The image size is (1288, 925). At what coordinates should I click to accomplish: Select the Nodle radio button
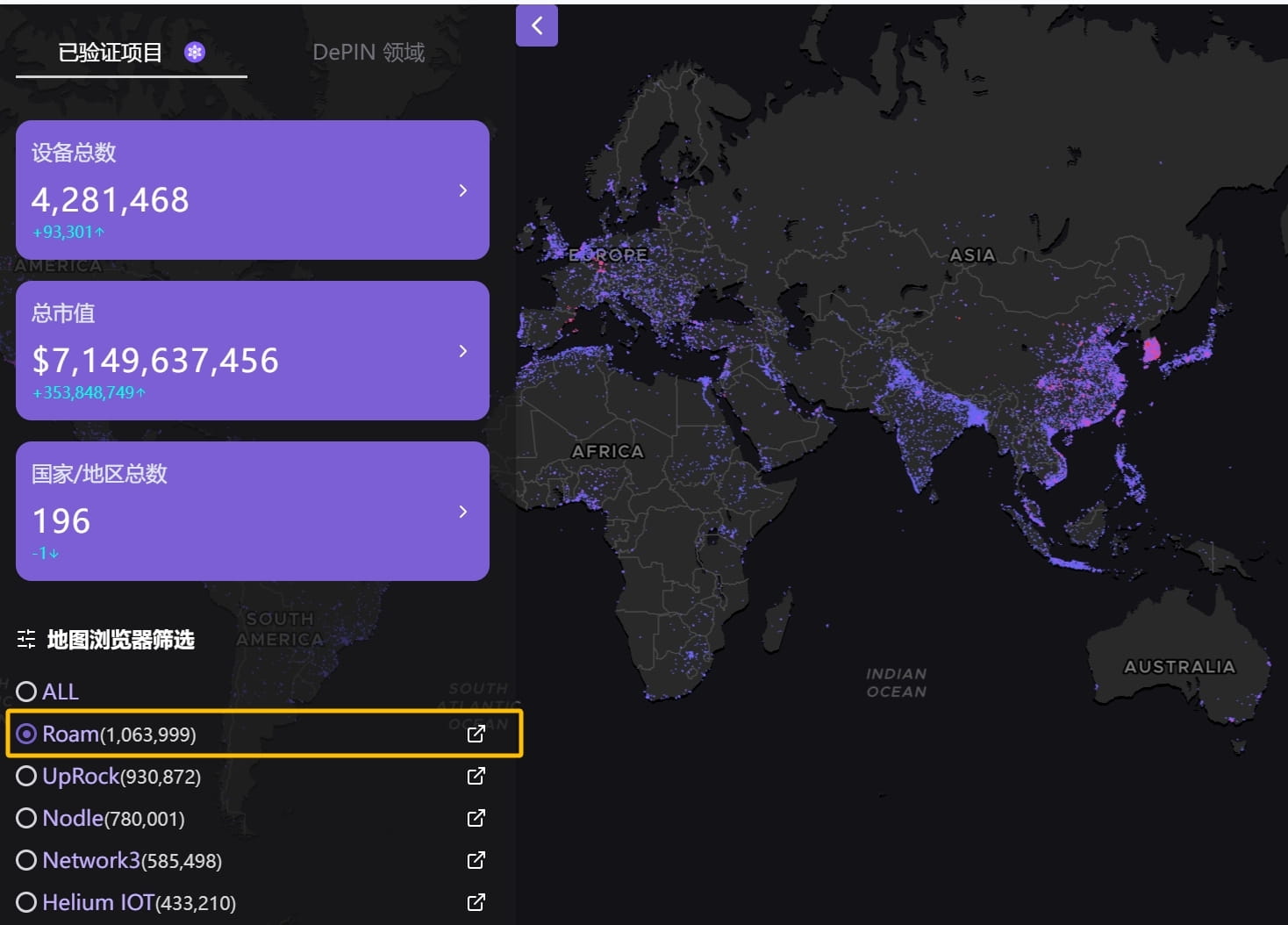pos(26,818)
